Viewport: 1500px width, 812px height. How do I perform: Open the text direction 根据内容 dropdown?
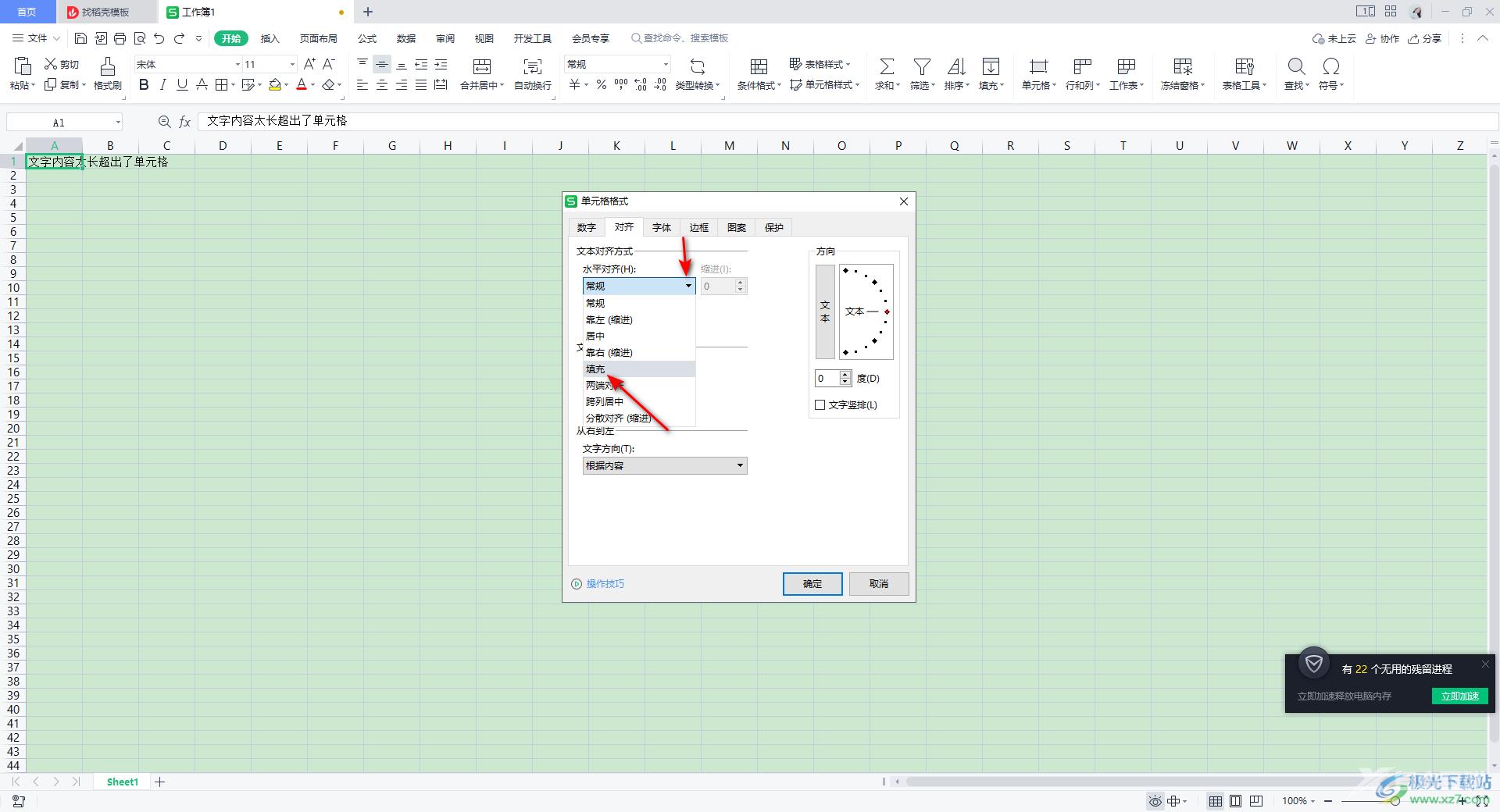click(x=665, y=465)
